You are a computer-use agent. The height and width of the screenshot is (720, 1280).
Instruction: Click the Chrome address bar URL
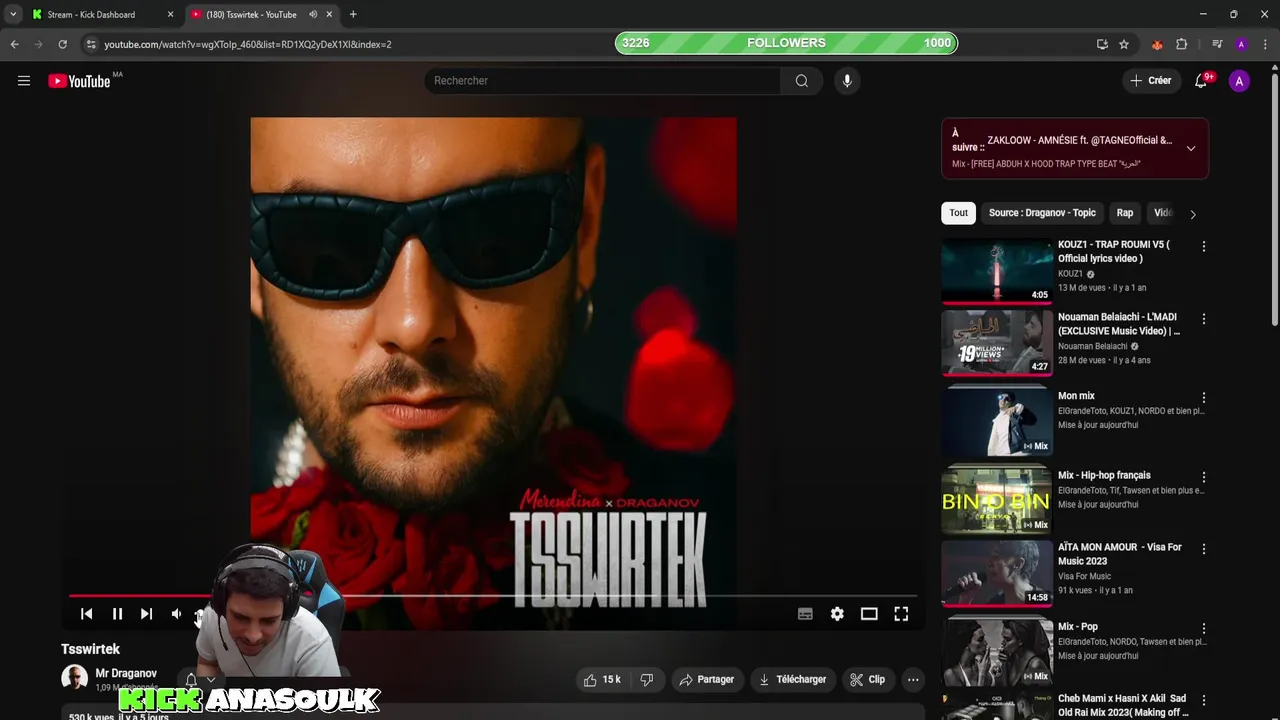point(248,44)
